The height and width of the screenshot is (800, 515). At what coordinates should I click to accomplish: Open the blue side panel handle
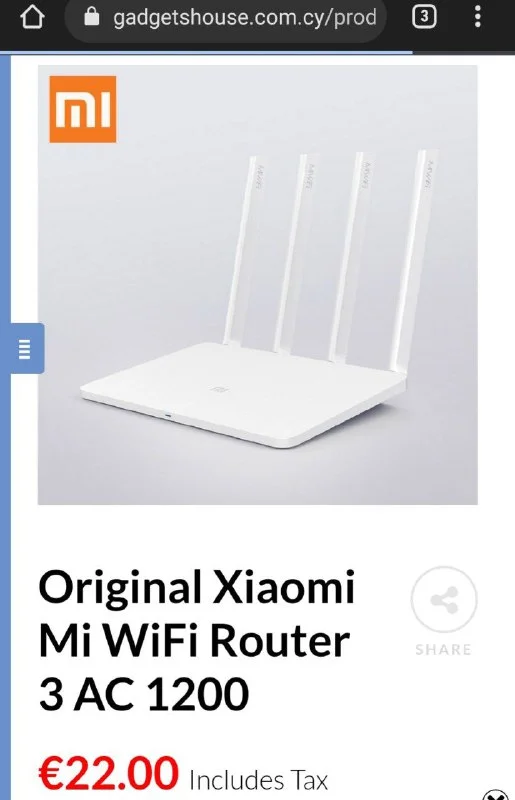click(x=28, y=348)
